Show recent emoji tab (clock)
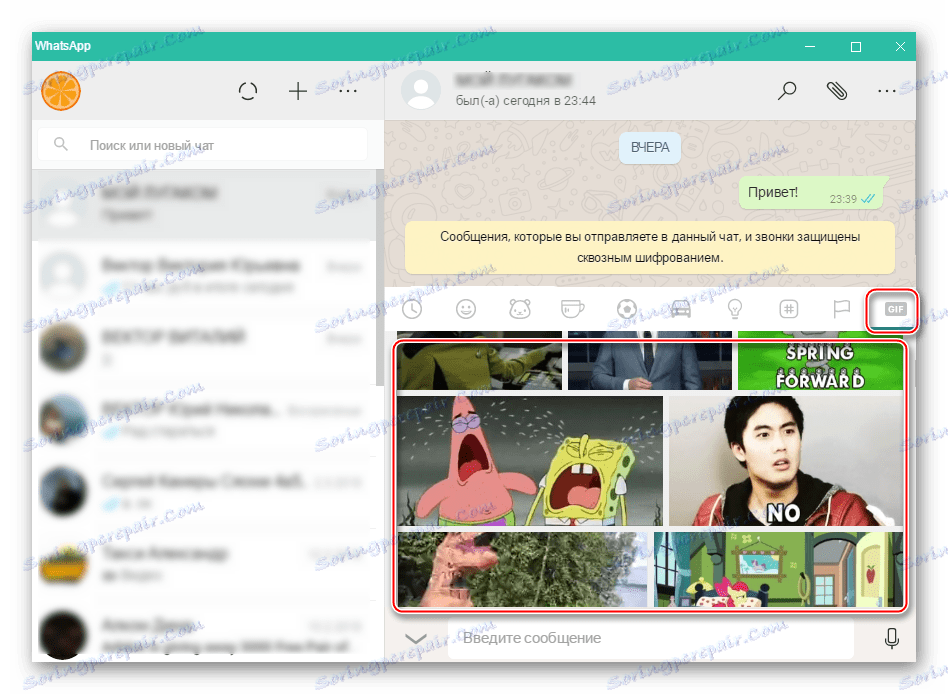Screen dimensions: 948x694 tap(412, 310)
